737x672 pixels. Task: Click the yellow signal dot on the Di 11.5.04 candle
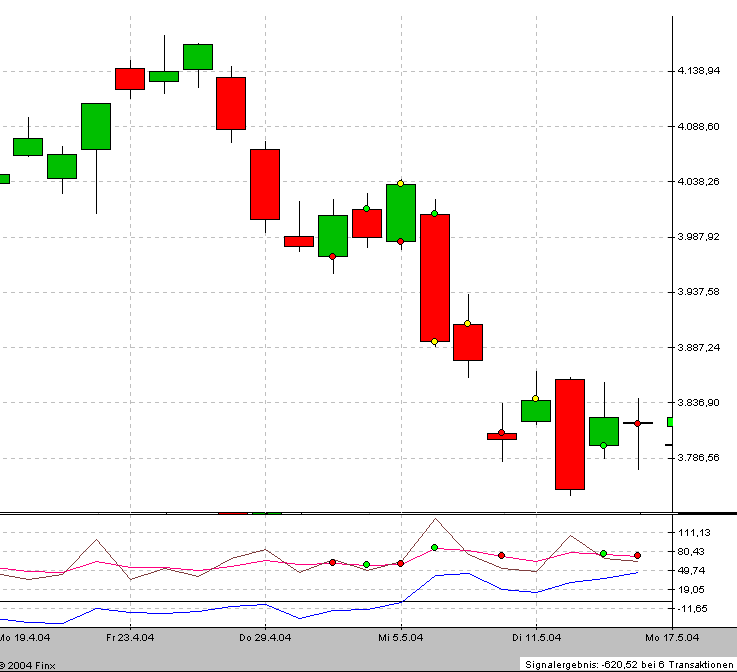535,399
